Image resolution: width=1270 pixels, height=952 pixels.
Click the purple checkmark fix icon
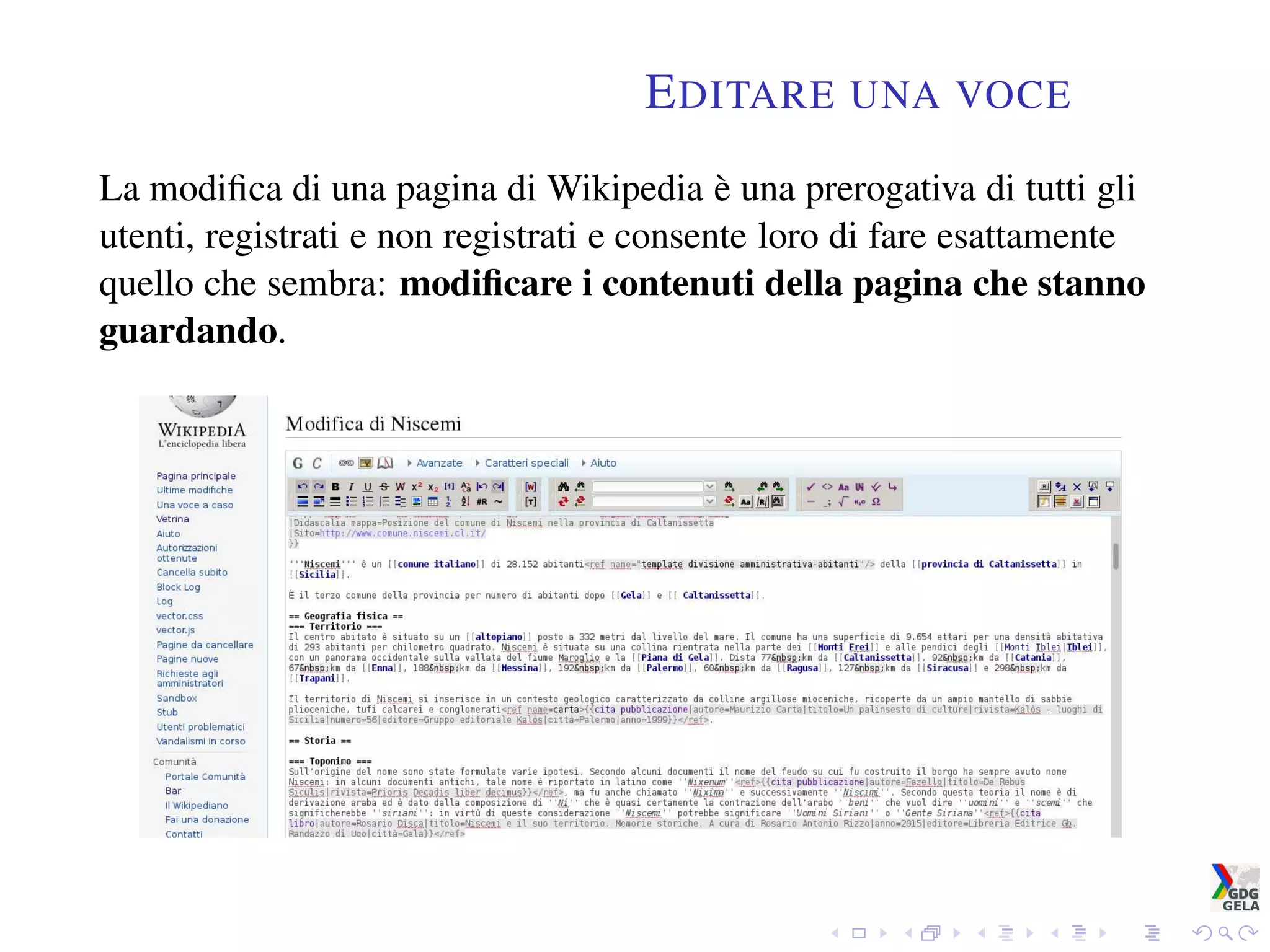pyautogui.click(x=810, y=487)
